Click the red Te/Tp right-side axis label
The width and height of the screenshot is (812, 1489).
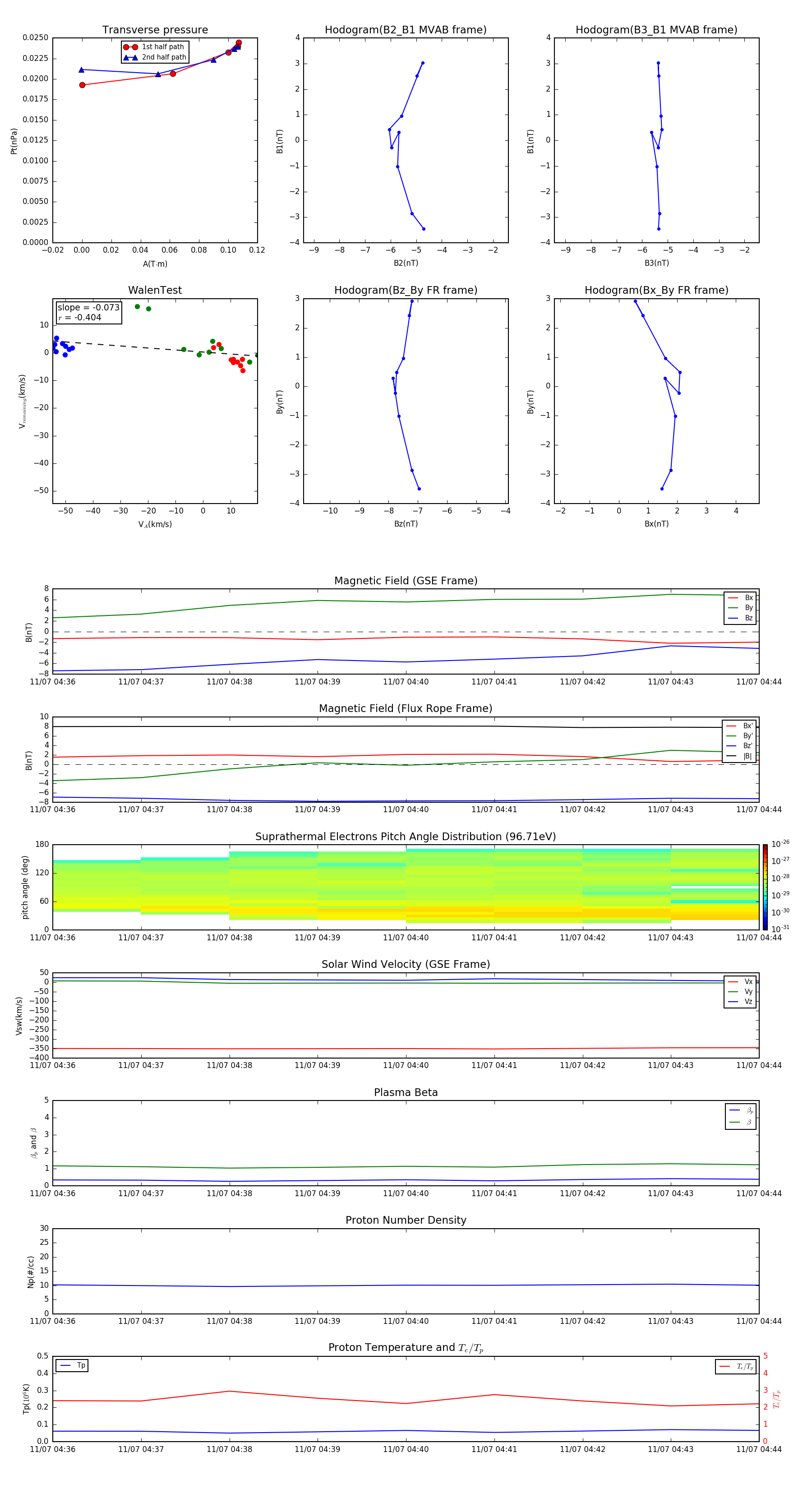click(777, 1399)
